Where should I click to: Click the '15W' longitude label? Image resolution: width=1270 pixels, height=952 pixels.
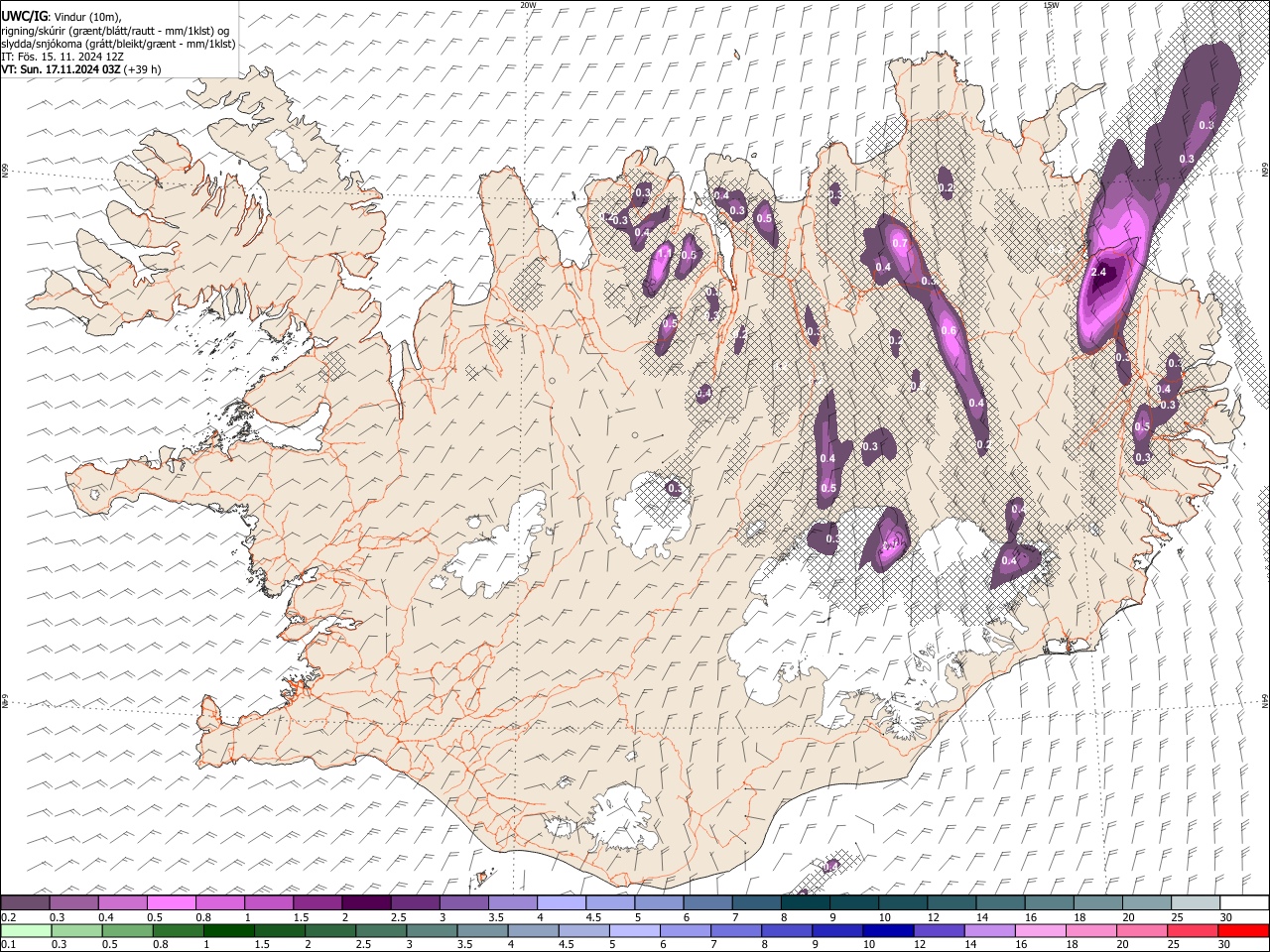(x=1050, y=5)
